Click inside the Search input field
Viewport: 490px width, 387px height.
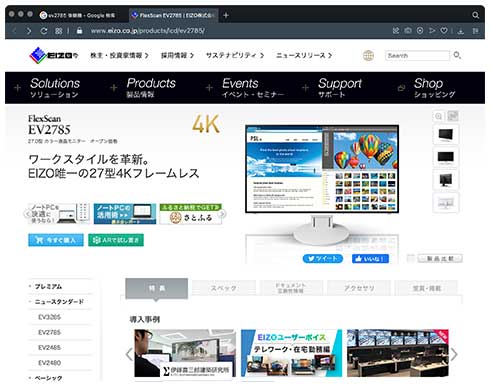point(417,55)
